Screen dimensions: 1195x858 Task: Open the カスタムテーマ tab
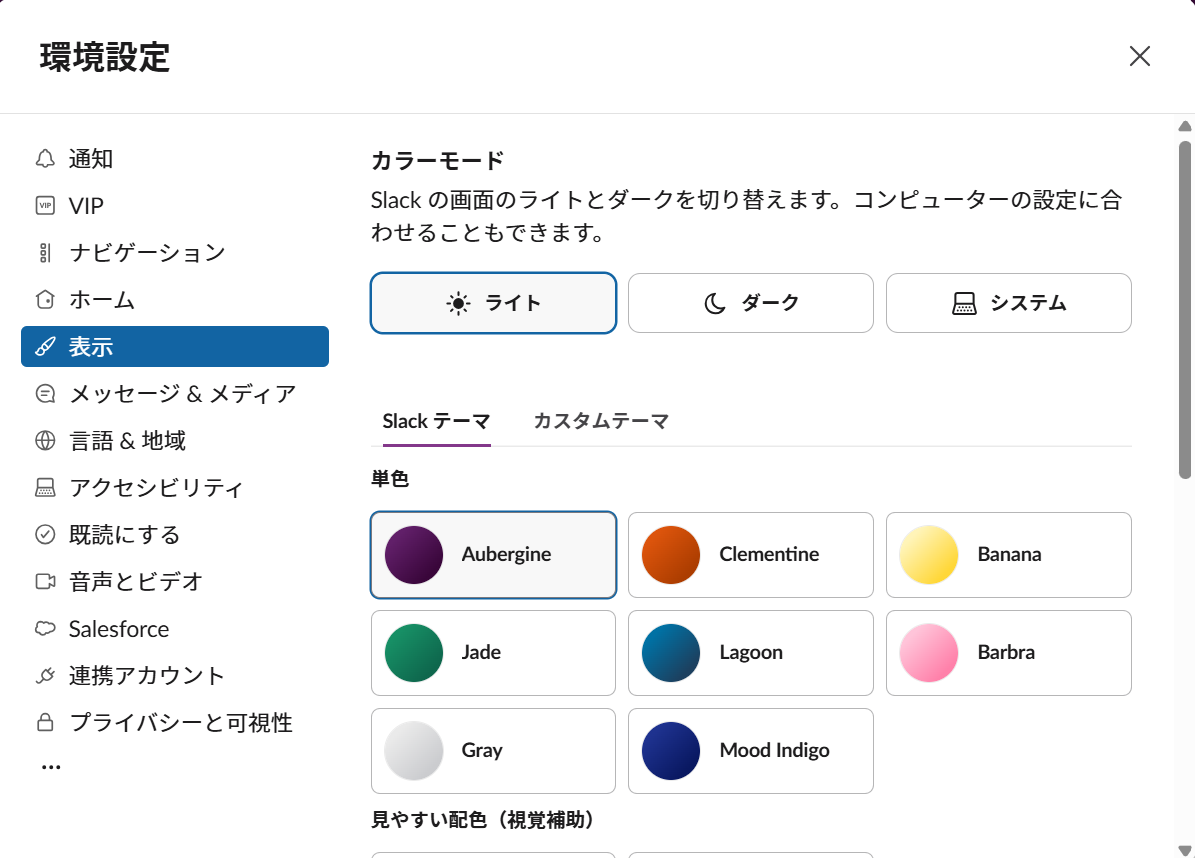coord(601,421)
